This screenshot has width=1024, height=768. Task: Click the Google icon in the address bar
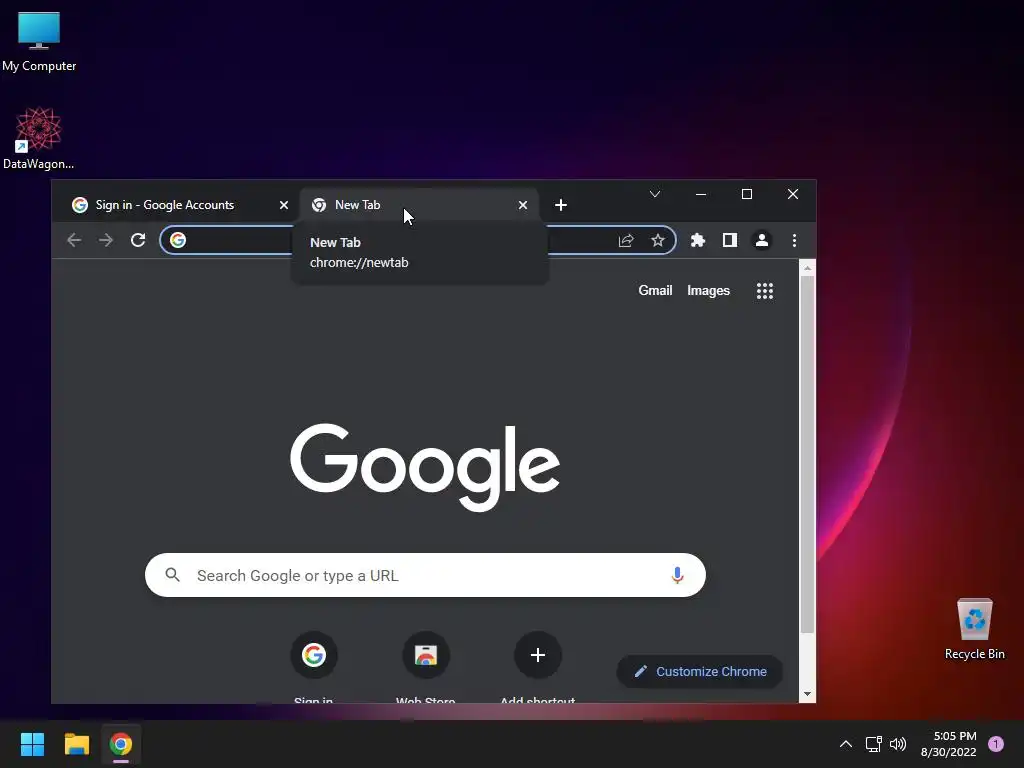point(178,240)
